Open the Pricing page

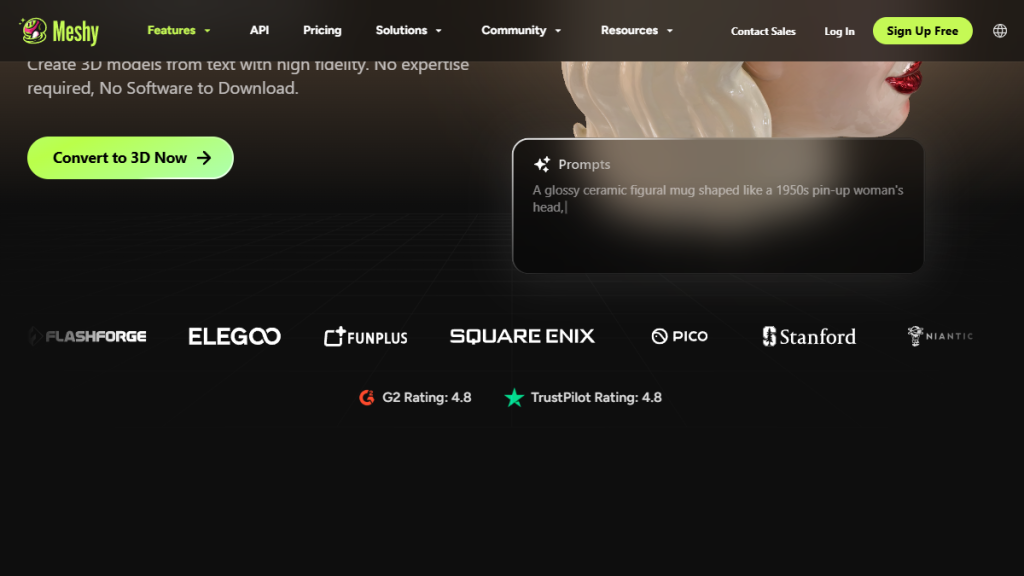click(322, 31)
